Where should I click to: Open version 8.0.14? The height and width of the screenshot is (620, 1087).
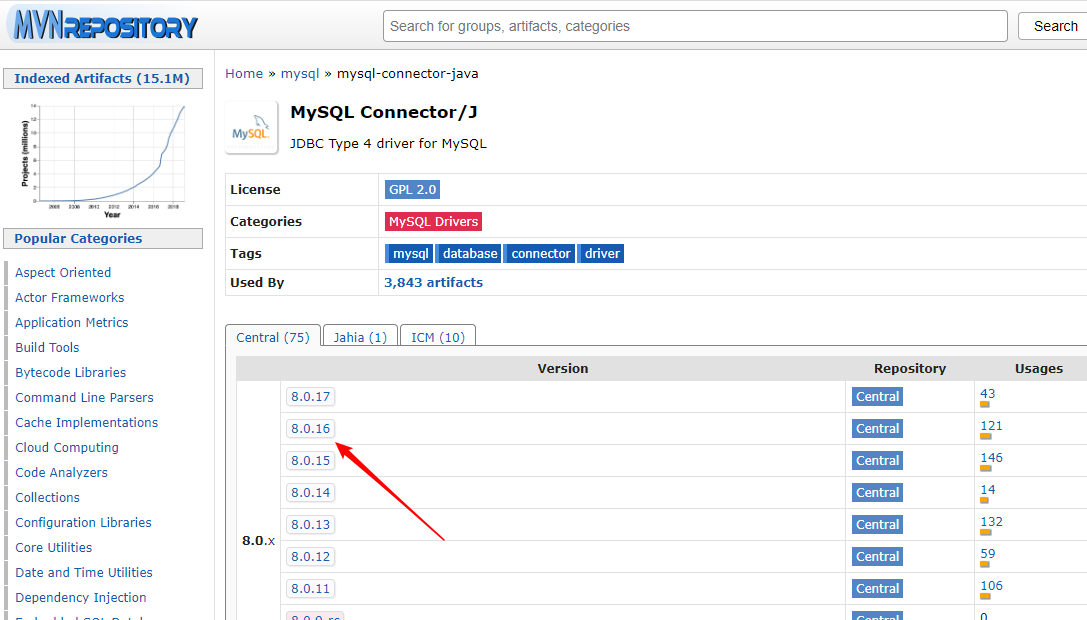(311, 492)
